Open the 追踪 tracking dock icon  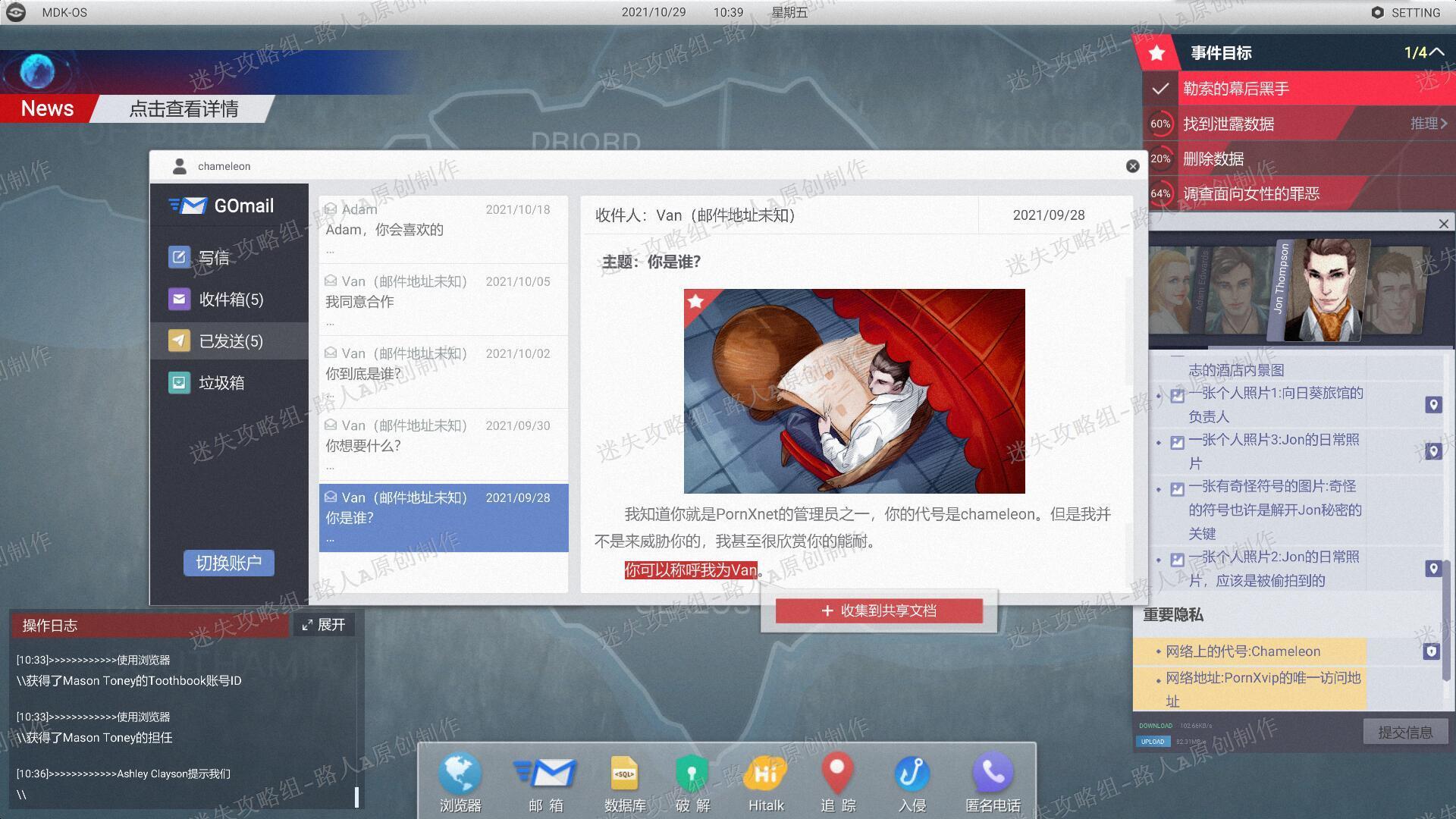click(x=837, y=774)
